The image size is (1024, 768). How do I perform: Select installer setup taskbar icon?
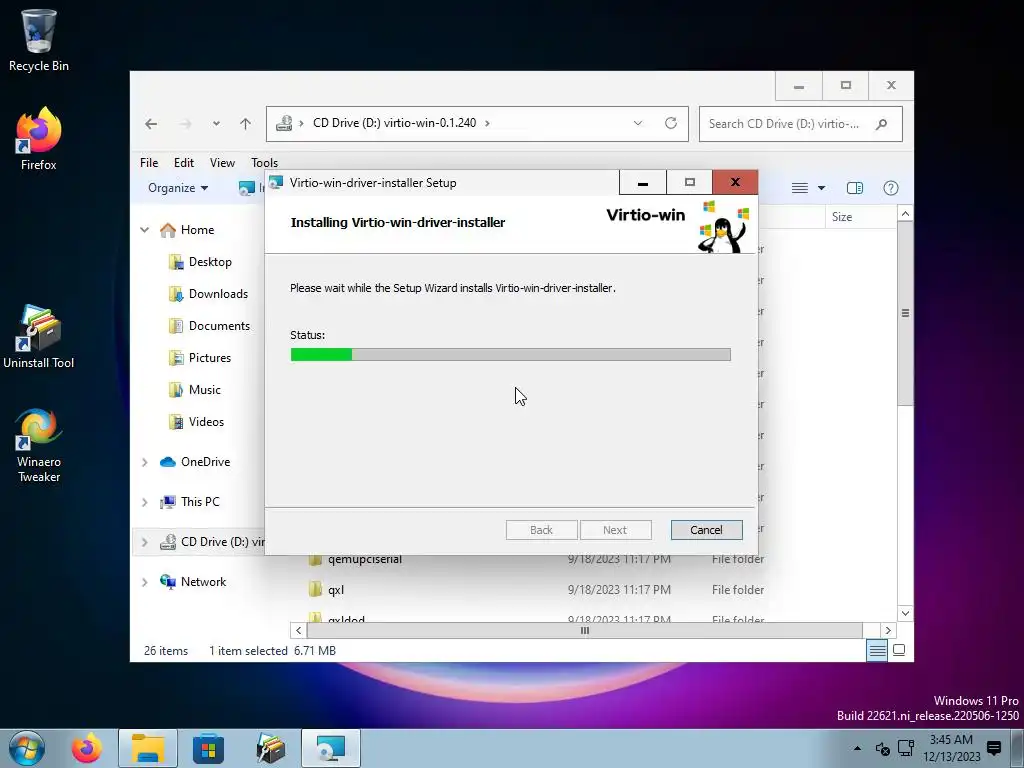(331, 748)
